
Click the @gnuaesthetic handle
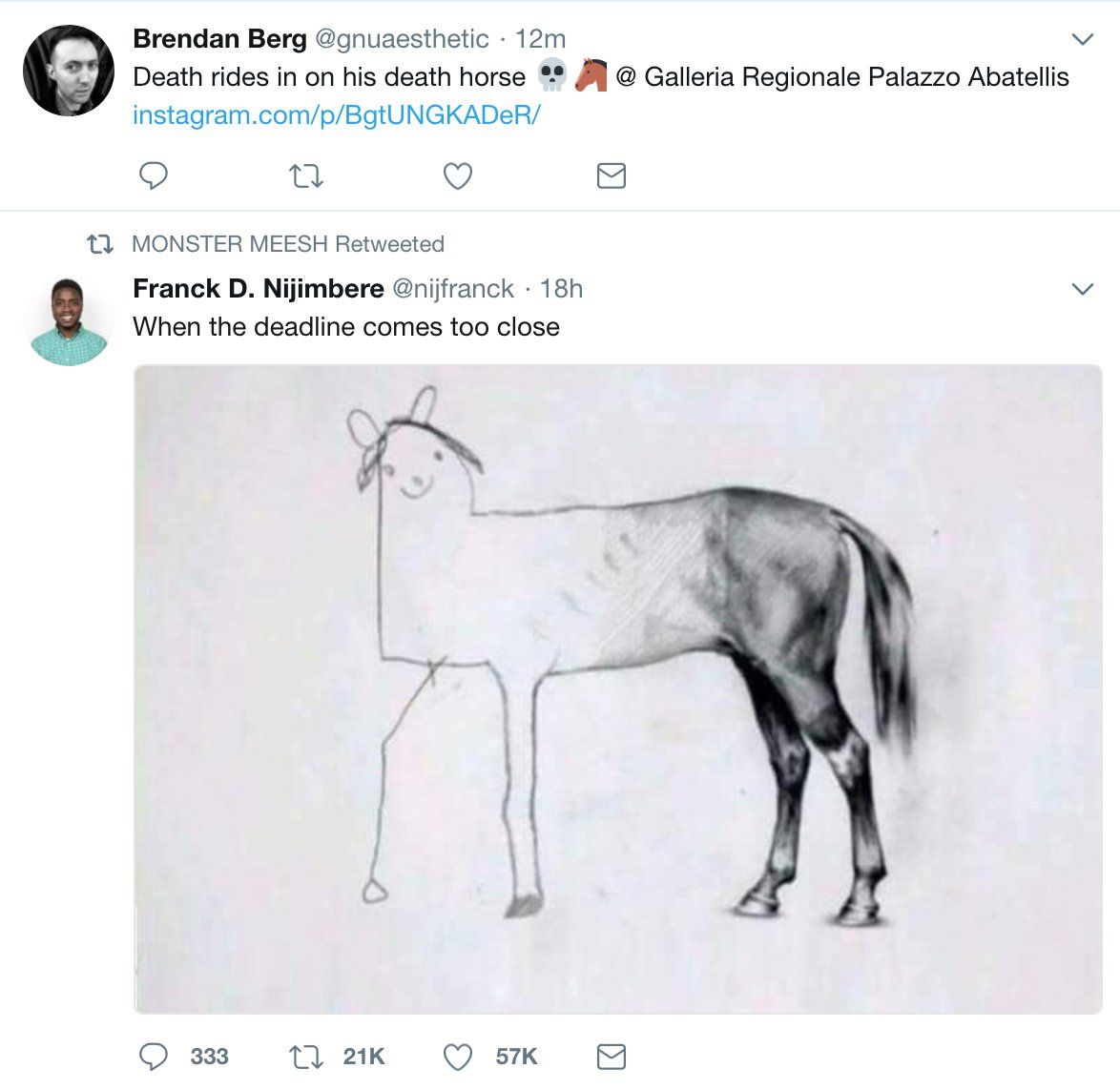pos(401,39)
